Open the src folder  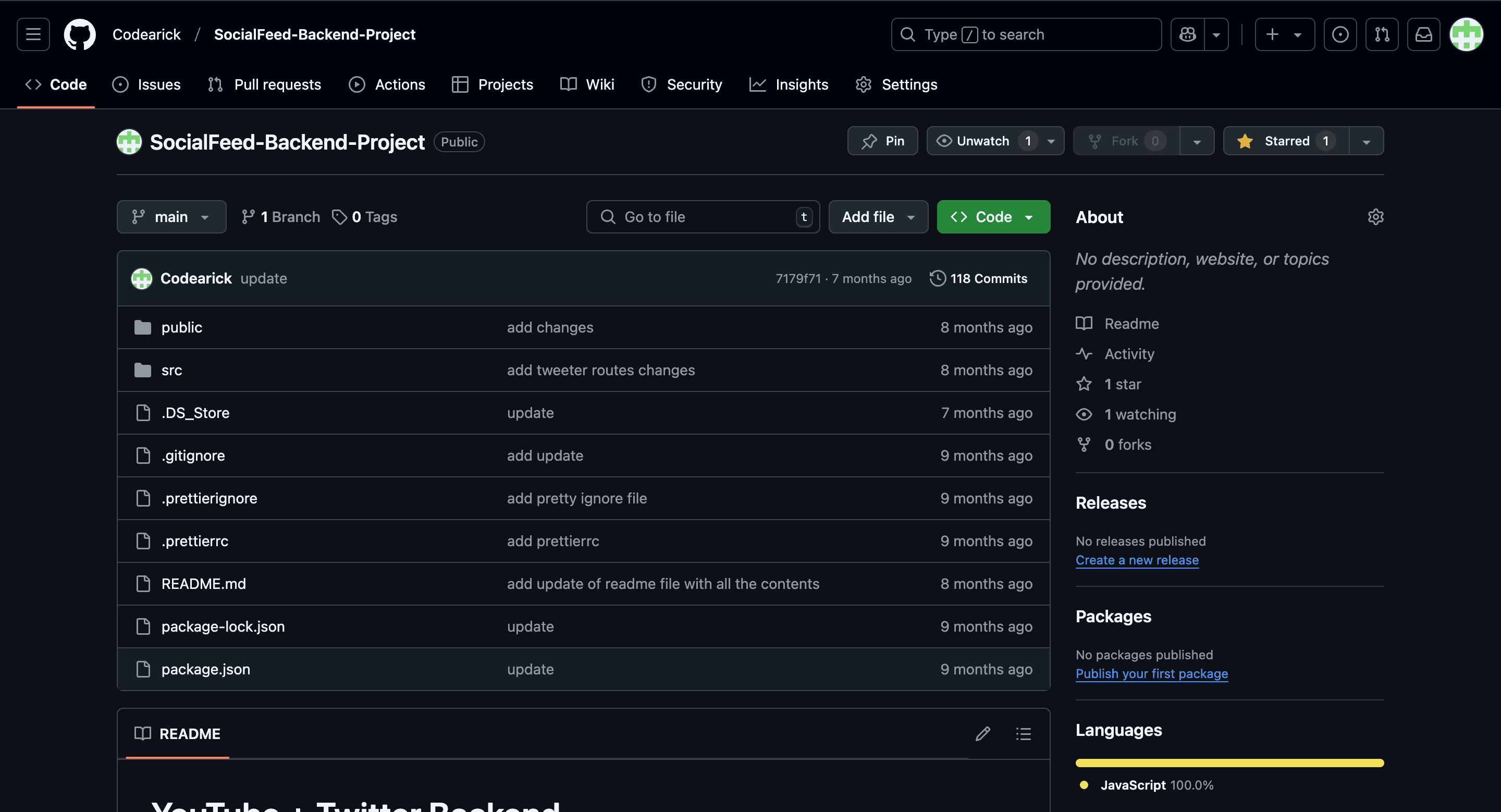pos(172,370)
